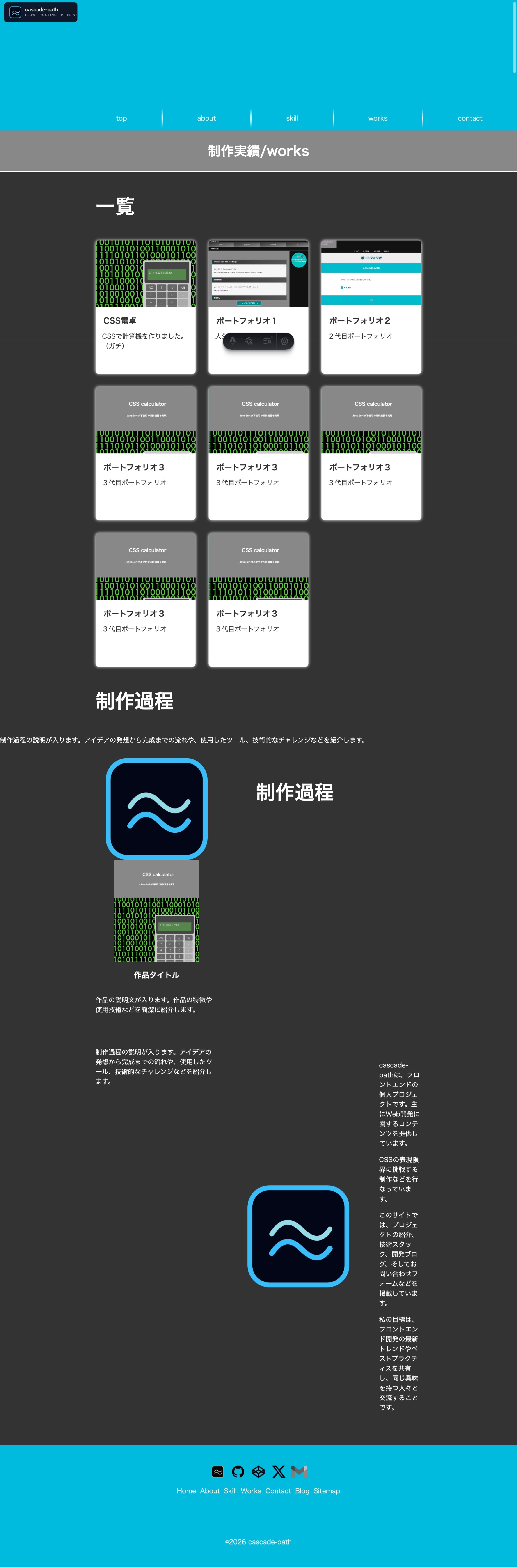Go to the top nav item
The width and height of the screenshot is (517, 1568).
(x=122, y=118)
